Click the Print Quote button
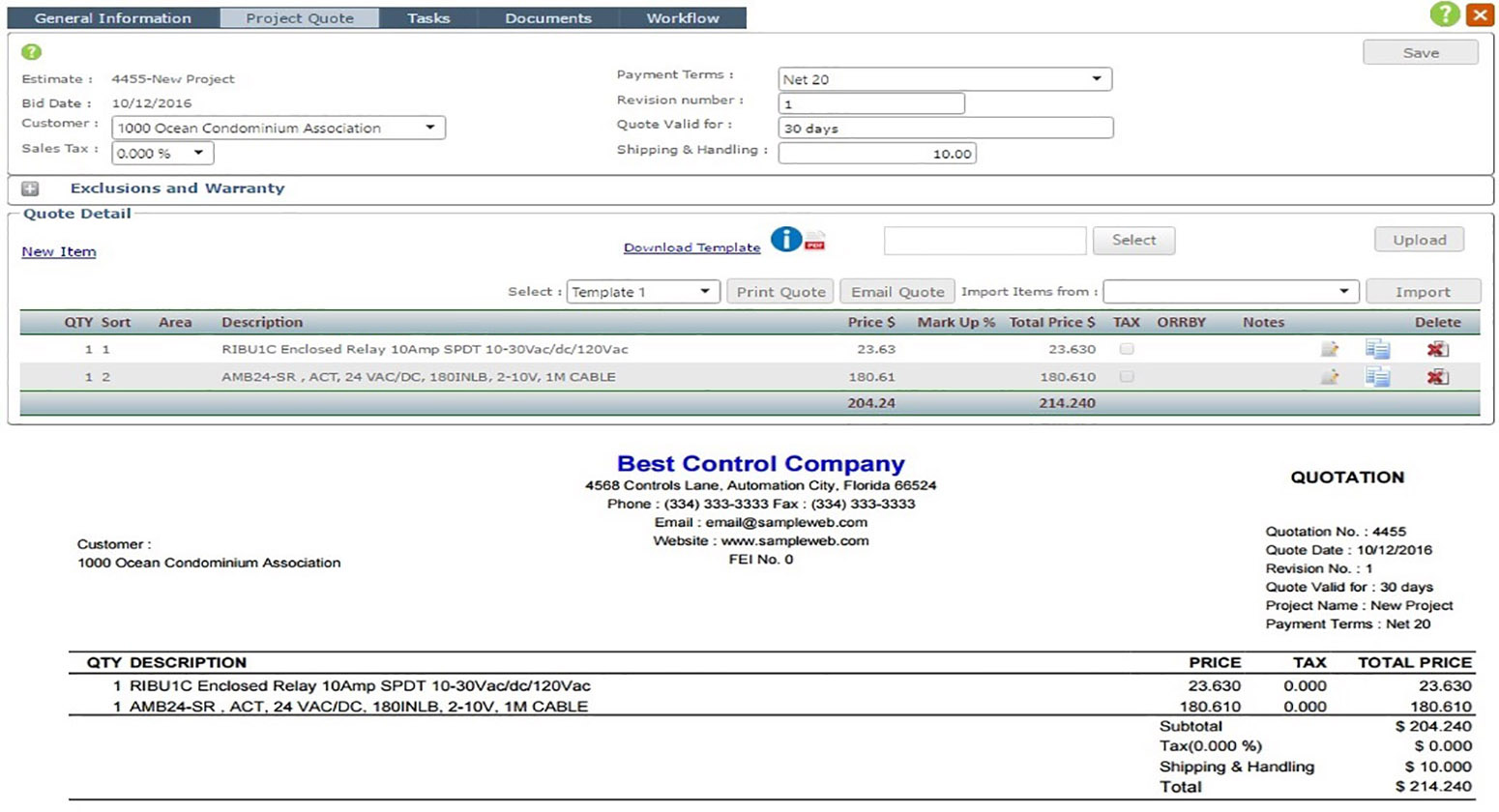Image resolution: width=1499 pixels, height=812 pixels. (x=780, y=292)
